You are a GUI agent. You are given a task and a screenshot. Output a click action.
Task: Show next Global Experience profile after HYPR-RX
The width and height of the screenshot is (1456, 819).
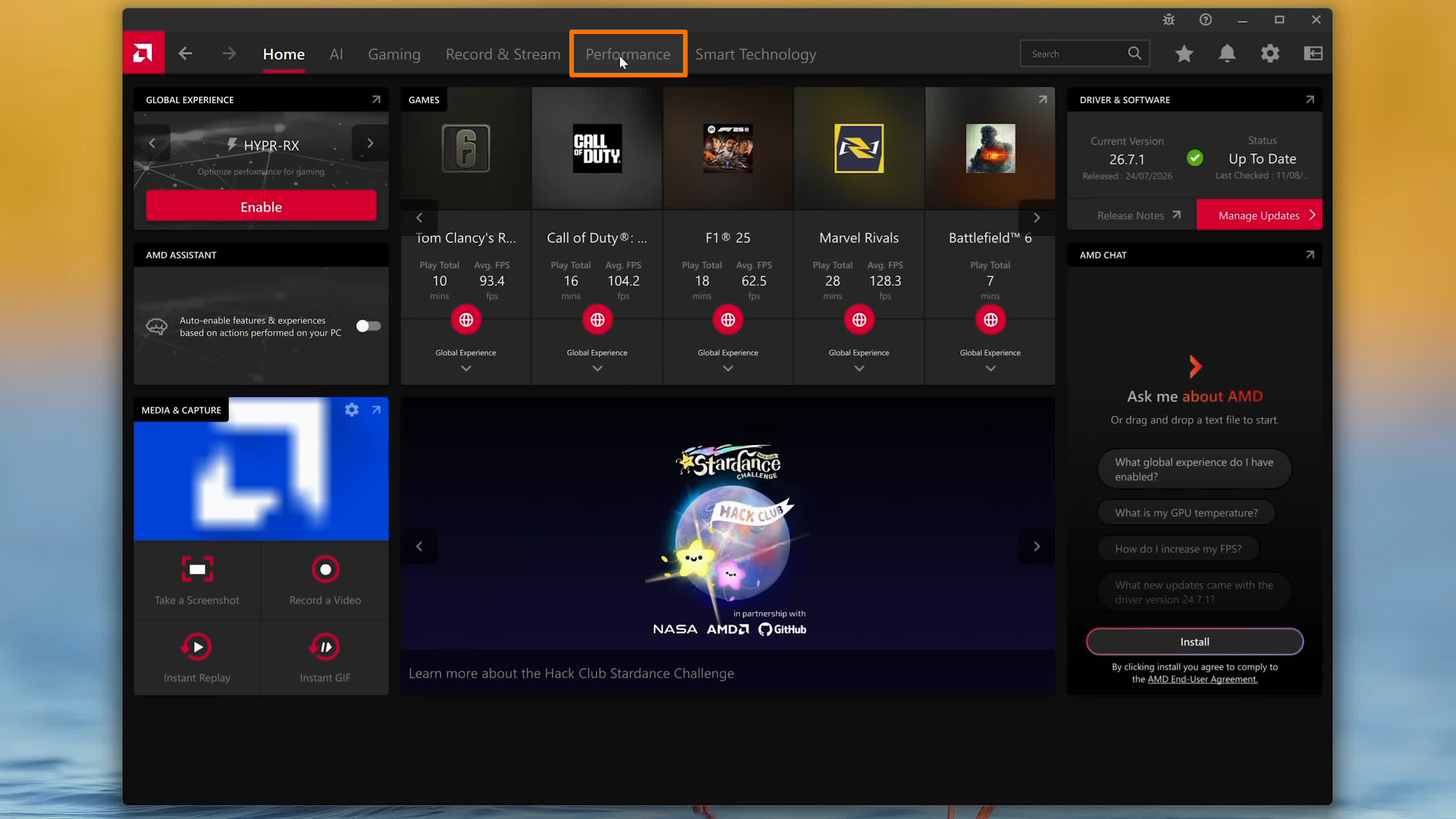(370, 143)
